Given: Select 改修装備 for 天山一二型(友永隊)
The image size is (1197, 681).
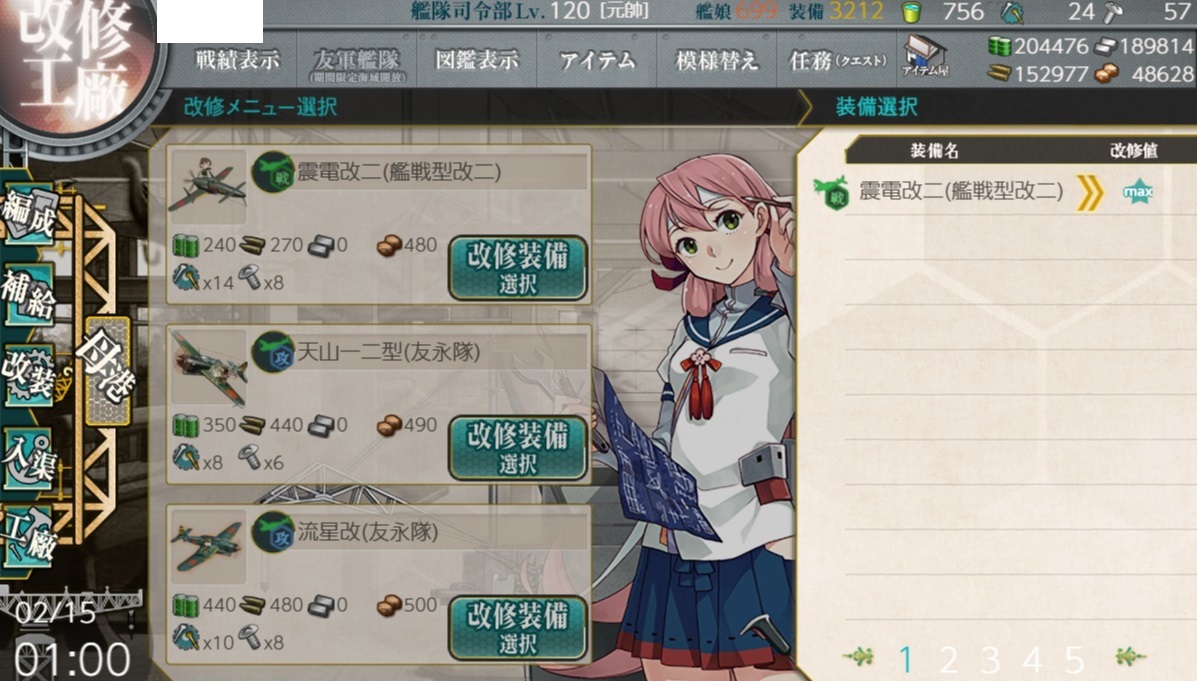Looking at the screenshot, I should coord(518,447).
